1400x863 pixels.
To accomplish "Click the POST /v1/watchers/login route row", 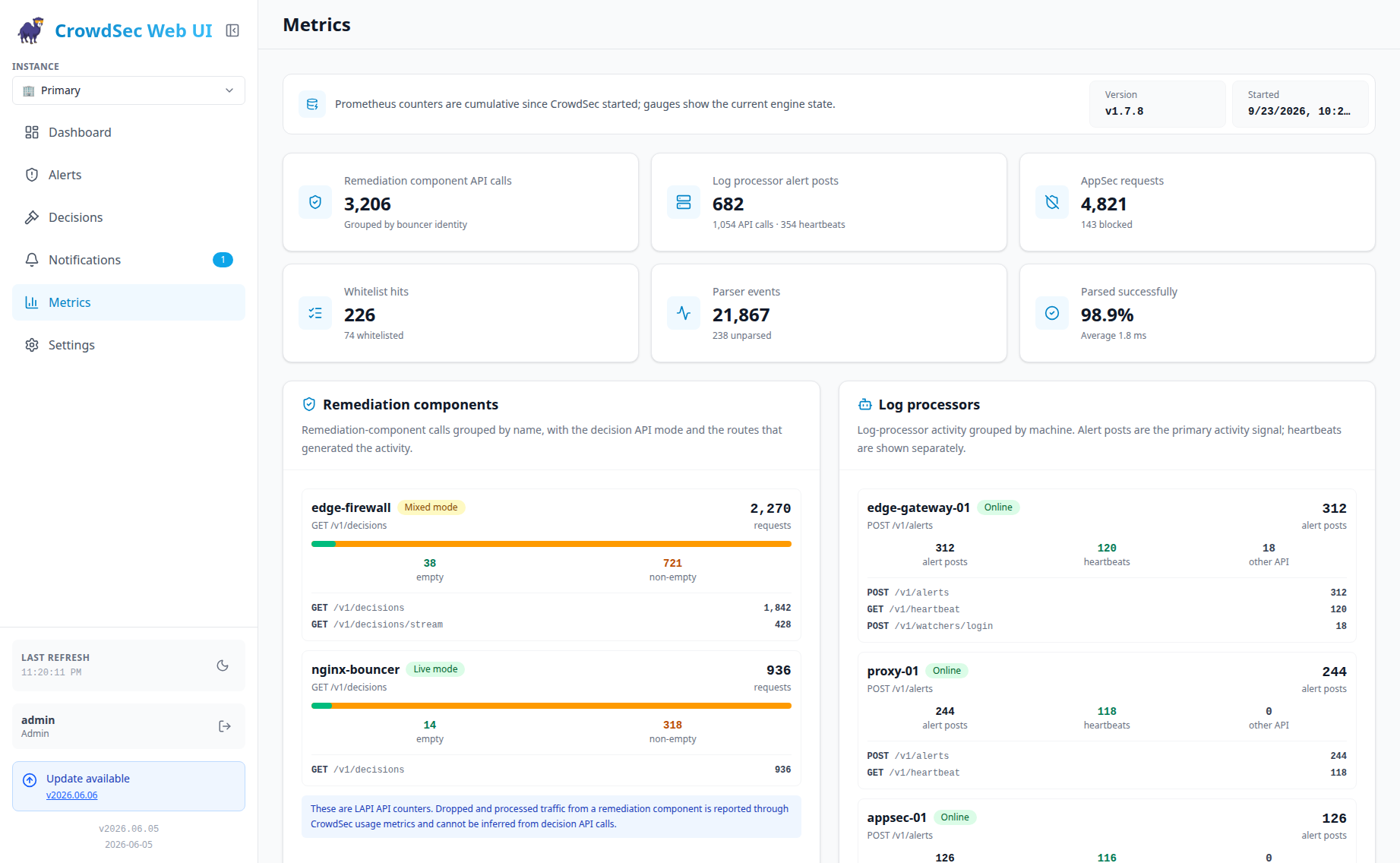I will click(1107, 626).
